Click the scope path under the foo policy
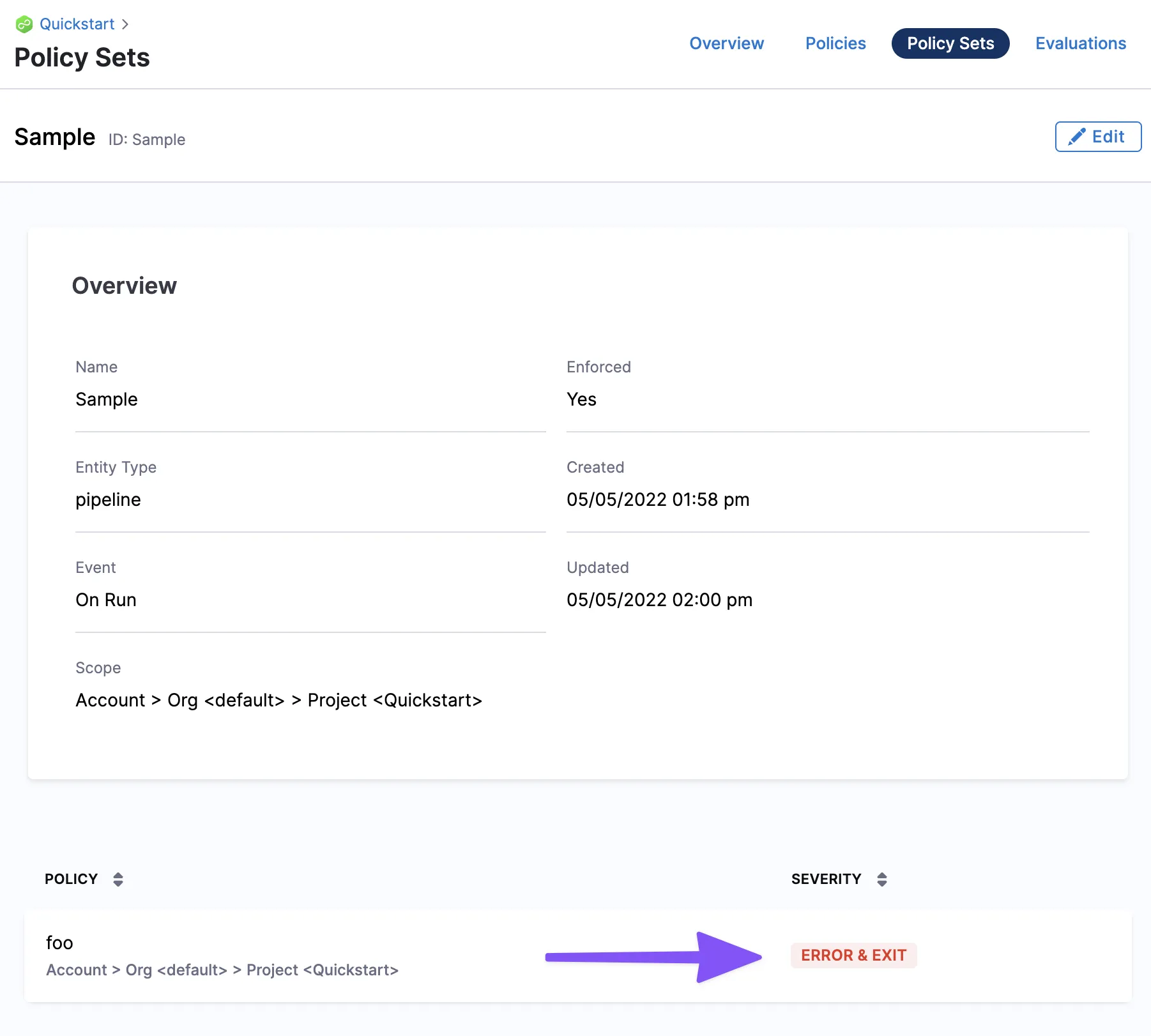This screenshot has width=1151, height=1036. (x=222, y=970)
